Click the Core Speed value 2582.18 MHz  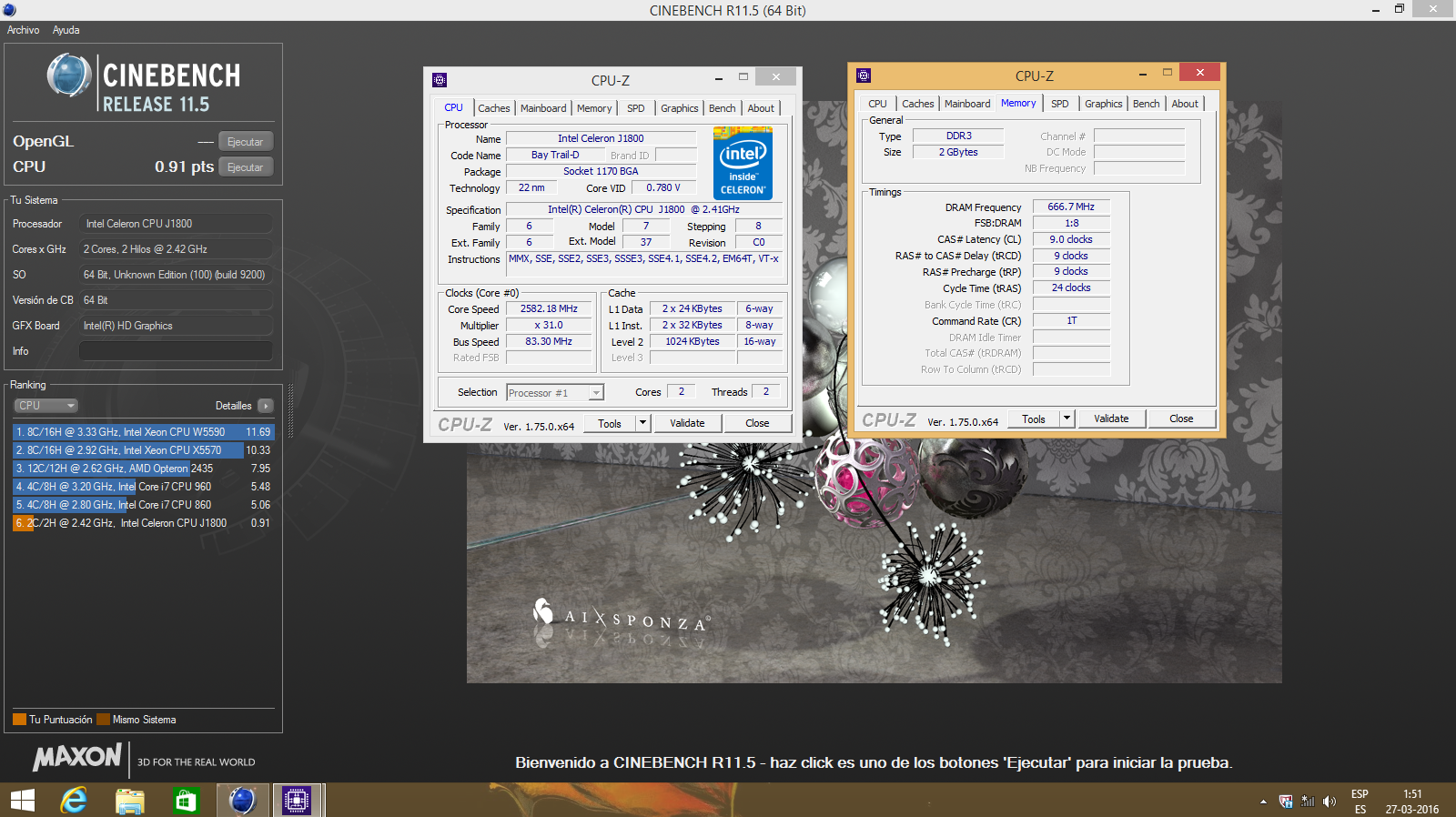coord(549,309)
